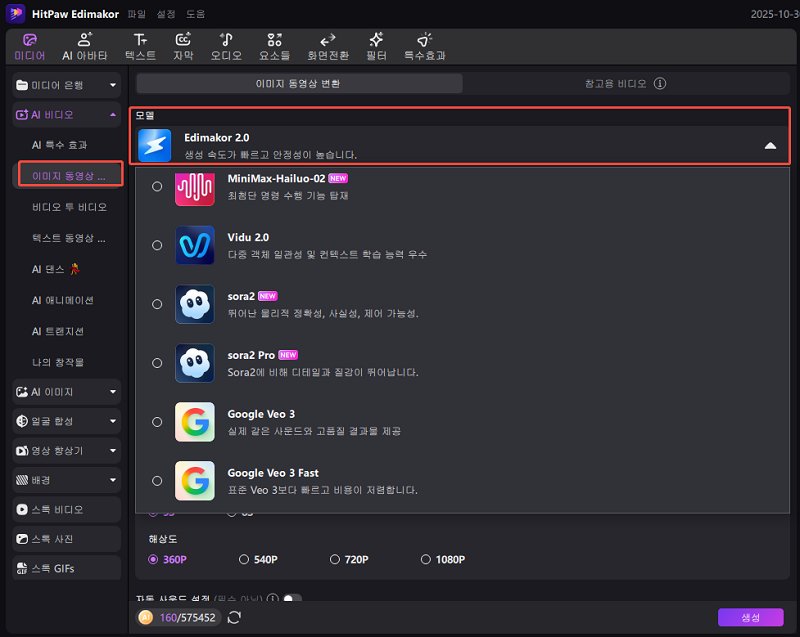The image size is (800, 637).
Task: Choose 1080P resolution
Action: (x=426, y=559)
